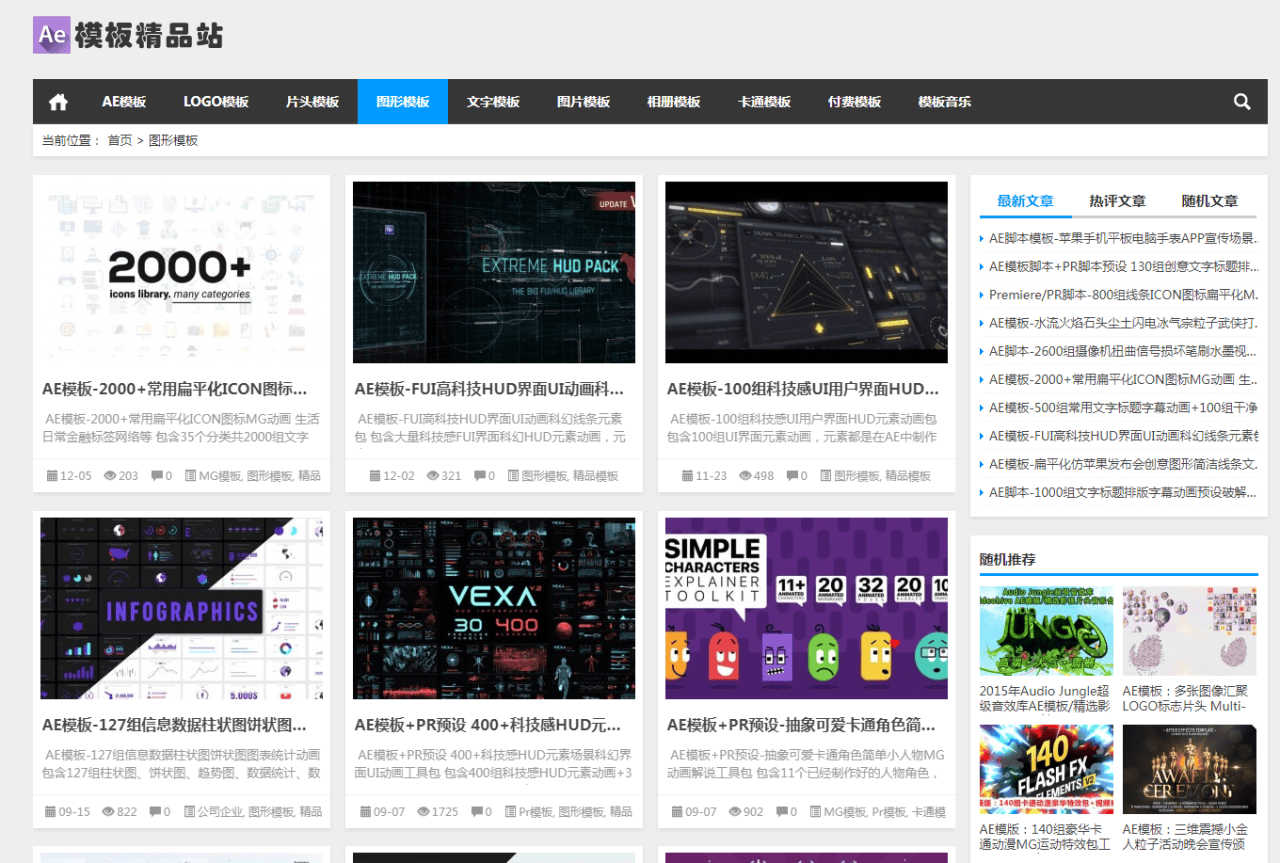Open article title AE模板-2000+常用扁平化ICON图标
Screen dimensions: 1280x863
click(x=174, y=389)
